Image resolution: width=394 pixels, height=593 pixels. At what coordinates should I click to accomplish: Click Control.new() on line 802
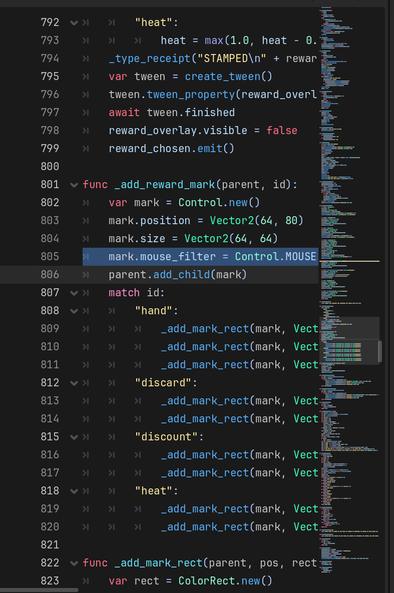click(219, 202)
